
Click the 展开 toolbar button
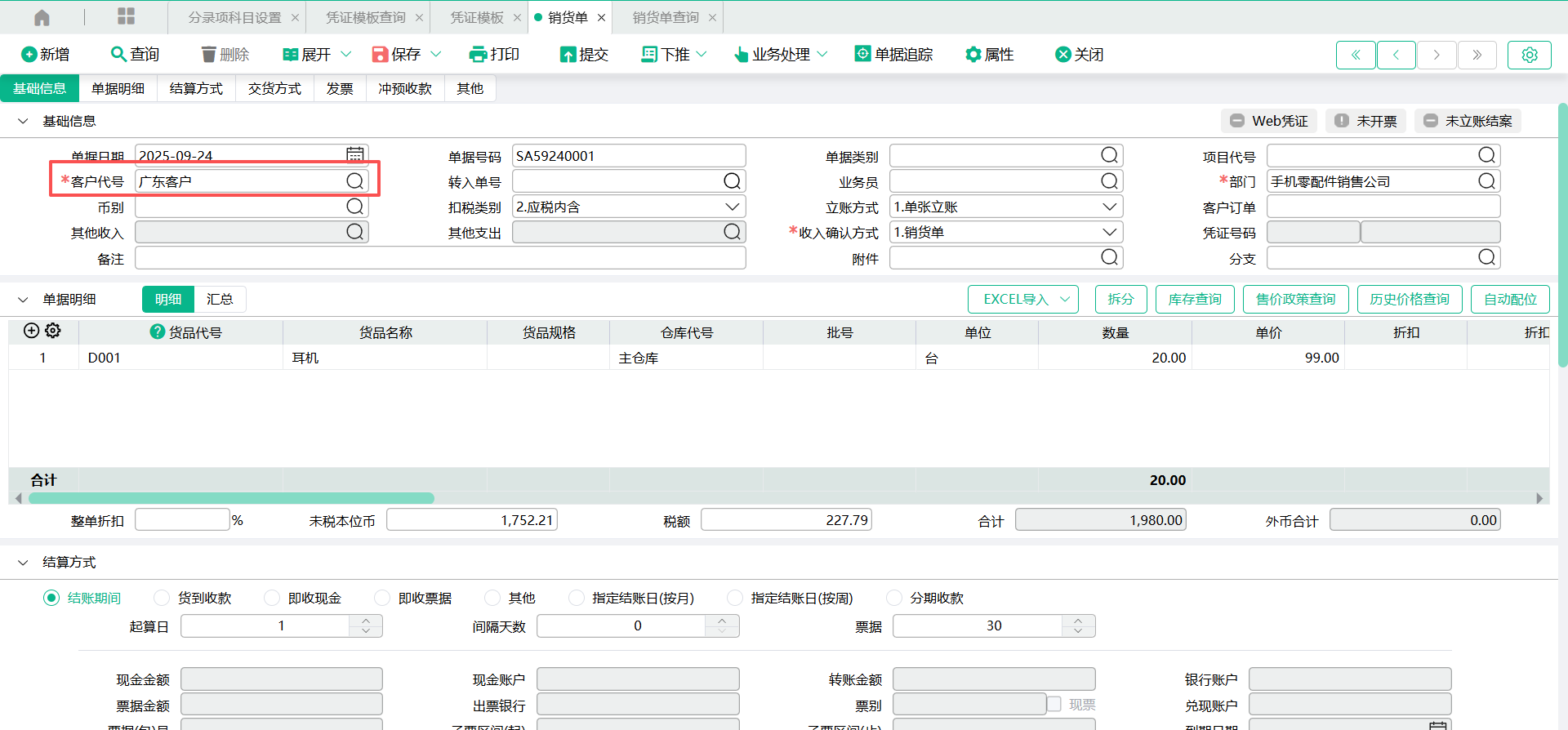(307, 54)
